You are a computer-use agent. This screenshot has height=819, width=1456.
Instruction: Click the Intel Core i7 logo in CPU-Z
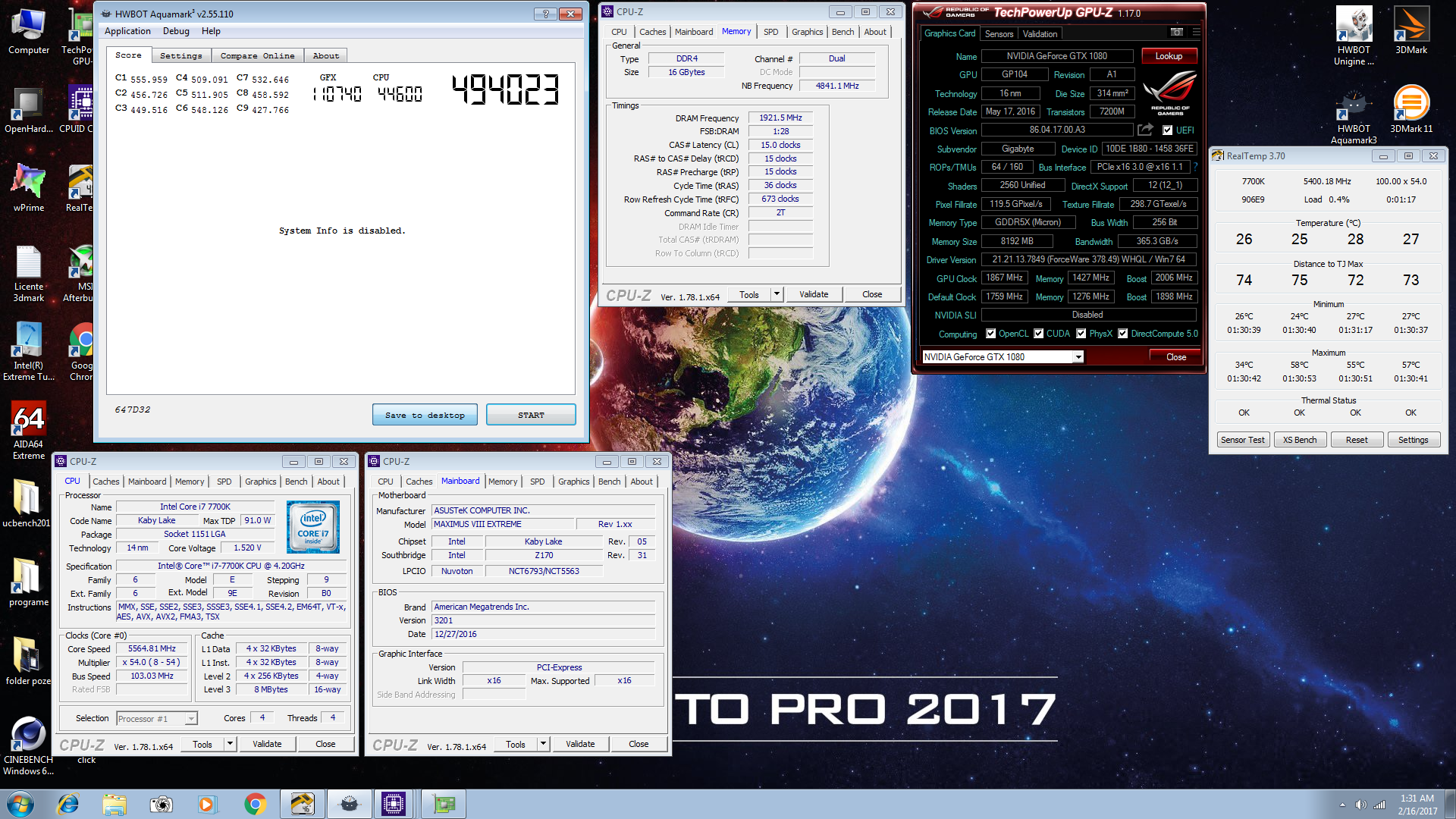[x=312, y=526]
